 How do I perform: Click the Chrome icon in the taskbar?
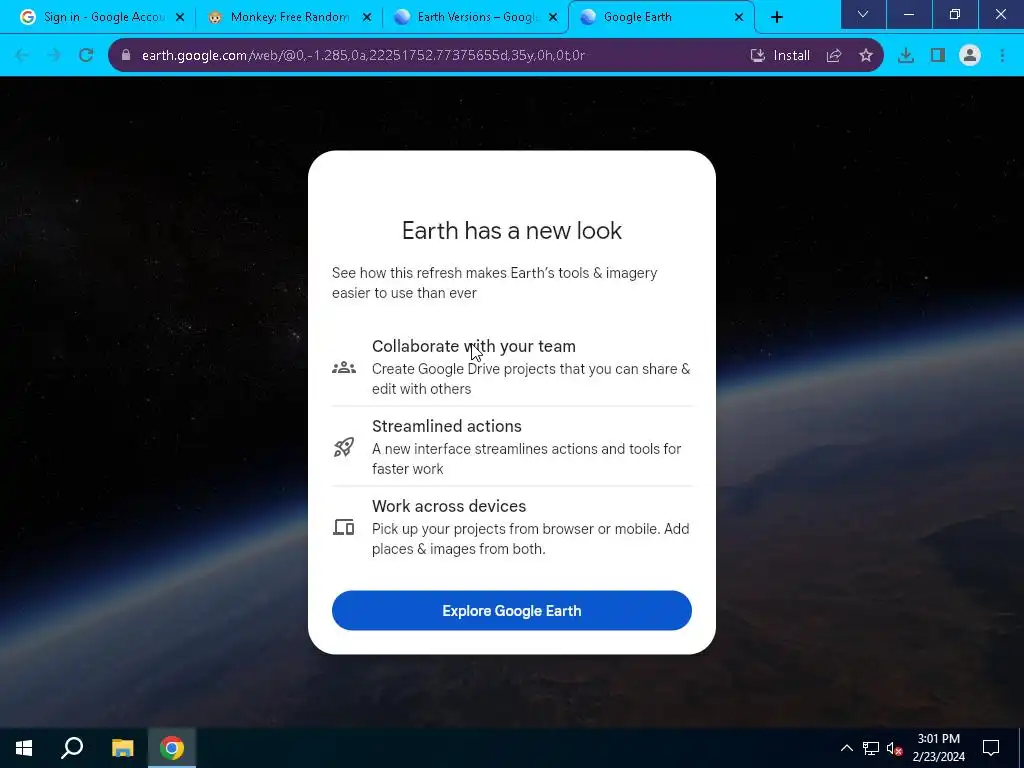click(x=172, y=748)
